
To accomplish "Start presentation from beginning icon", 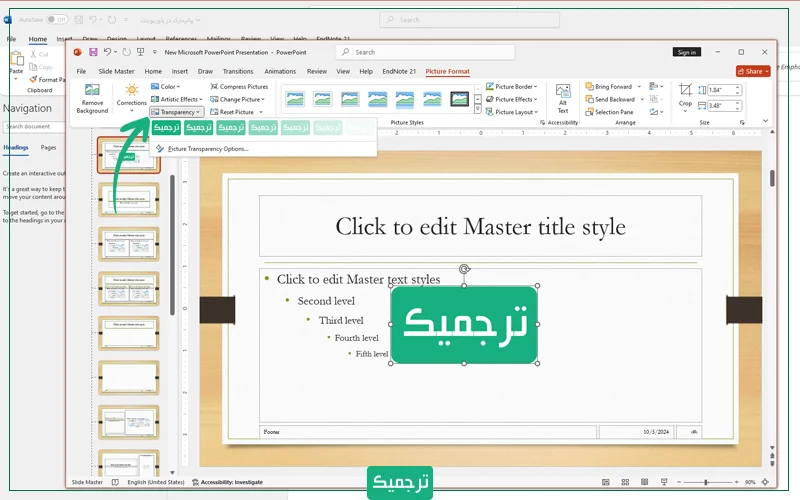I will coord(141,52).
